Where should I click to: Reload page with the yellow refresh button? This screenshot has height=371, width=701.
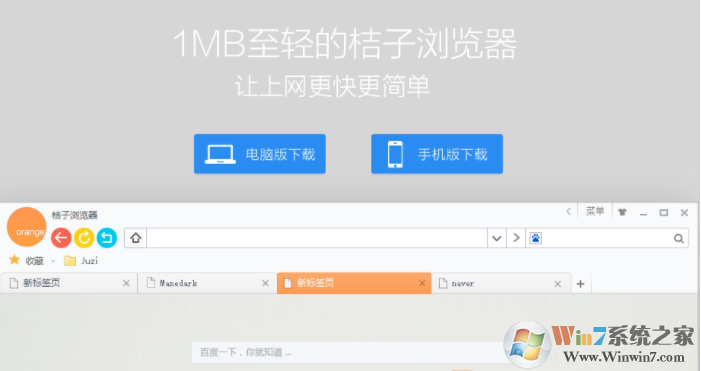coord(84,238)
